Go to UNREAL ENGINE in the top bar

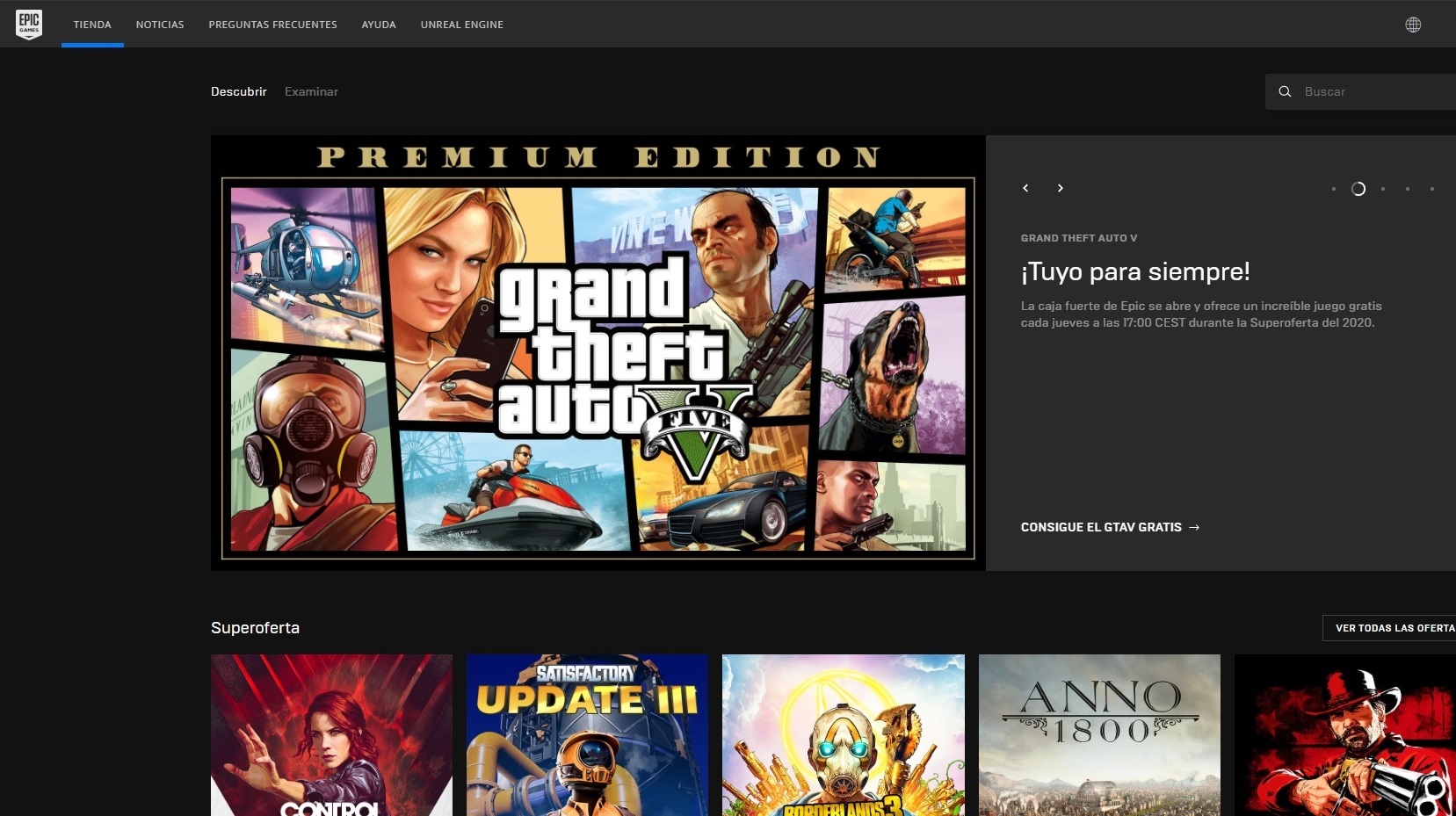462,25
